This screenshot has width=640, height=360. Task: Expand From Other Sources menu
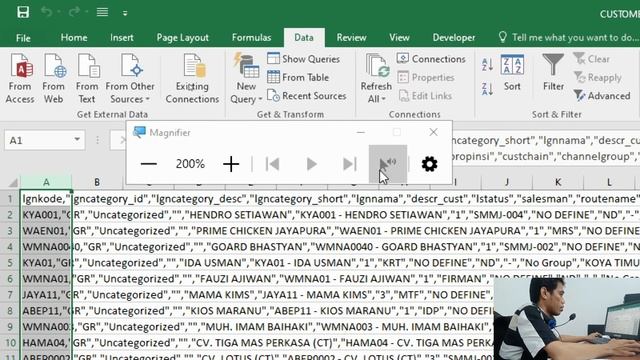tap(130, 78)
